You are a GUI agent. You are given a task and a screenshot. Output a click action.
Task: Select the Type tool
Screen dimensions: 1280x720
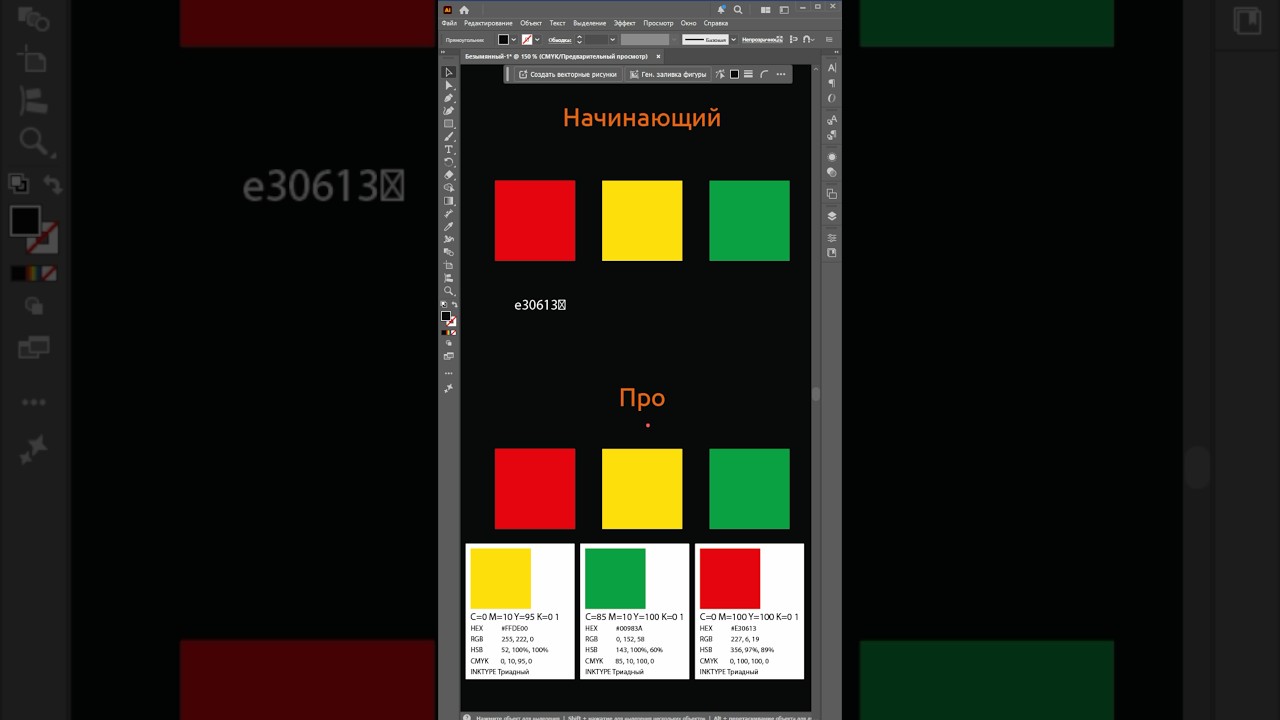pos(448,149)
